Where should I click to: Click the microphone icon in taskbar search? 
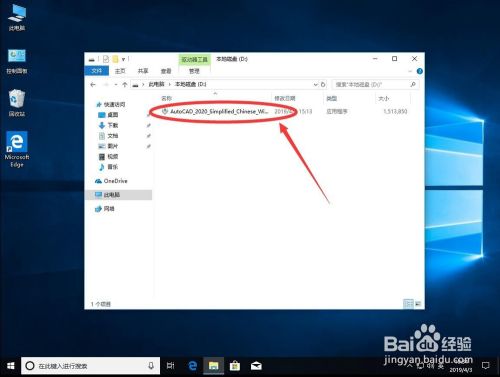[151, 366]
